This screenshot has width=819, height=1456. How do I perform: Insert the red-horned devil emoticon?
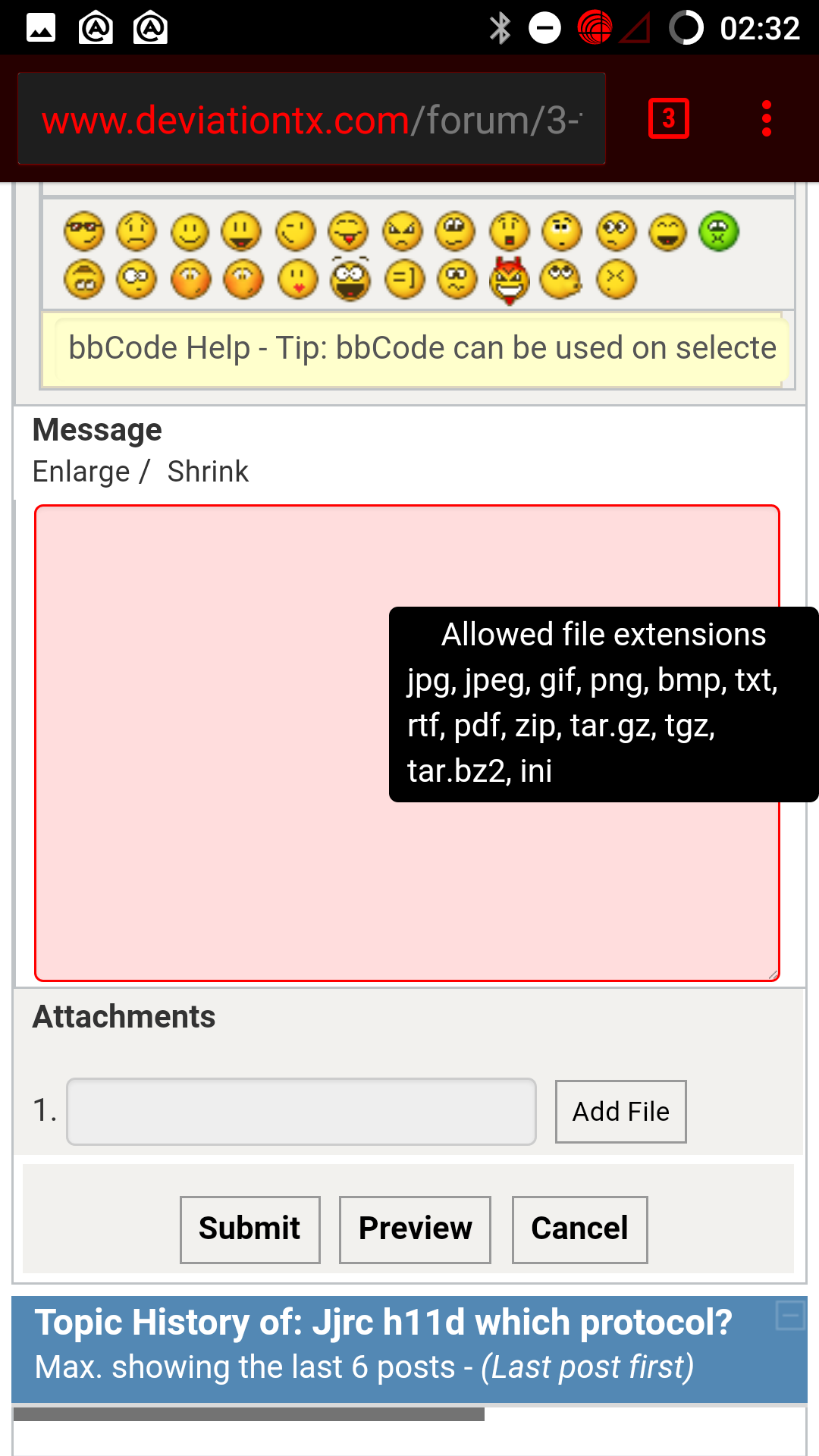click(510, 280)
